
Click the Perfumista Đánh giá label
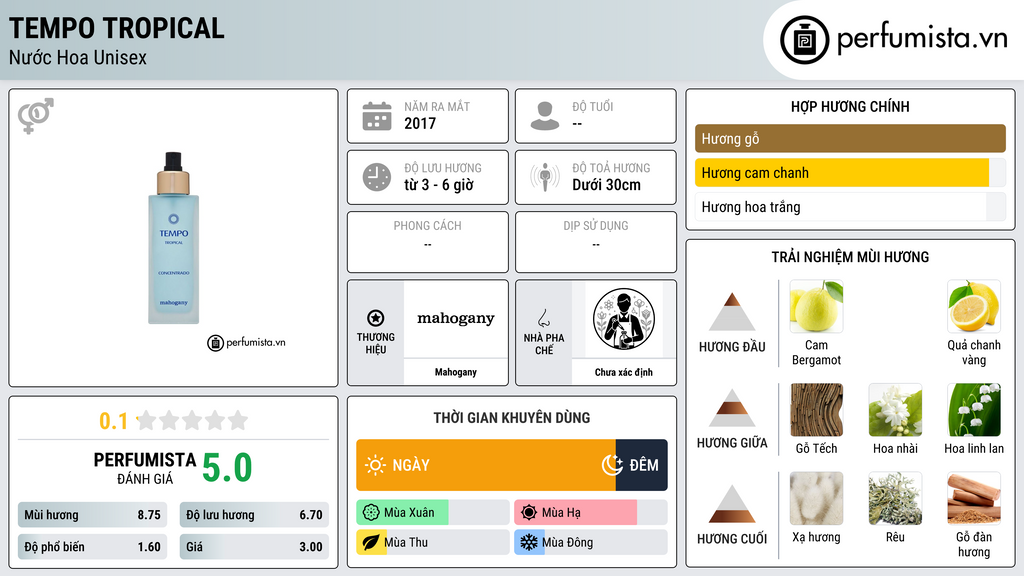point(145,468)
